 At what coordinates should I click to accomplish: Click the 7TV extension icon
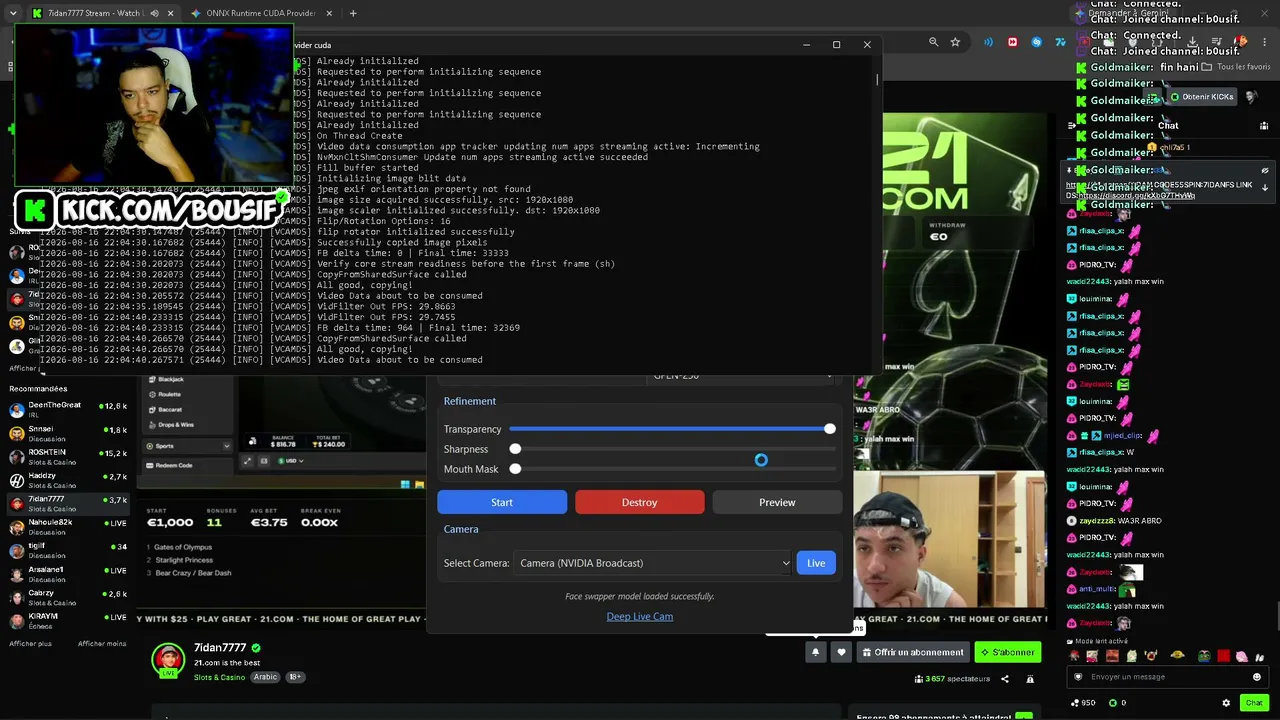coord(1060,42)
